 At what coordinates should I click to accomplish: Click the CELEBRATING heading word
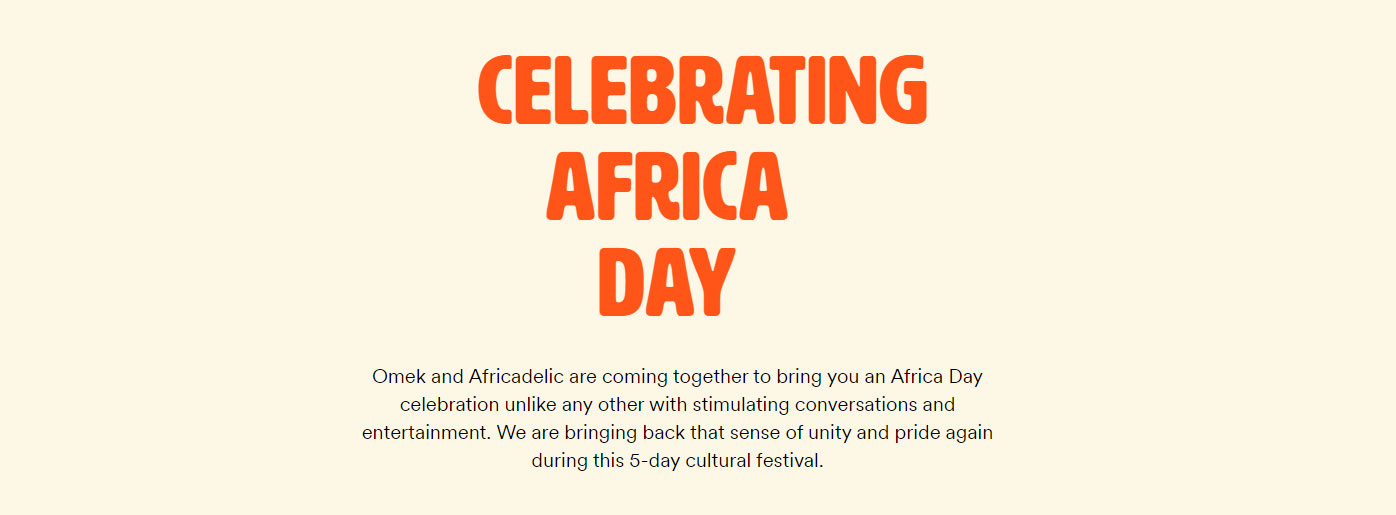(702, 90)
